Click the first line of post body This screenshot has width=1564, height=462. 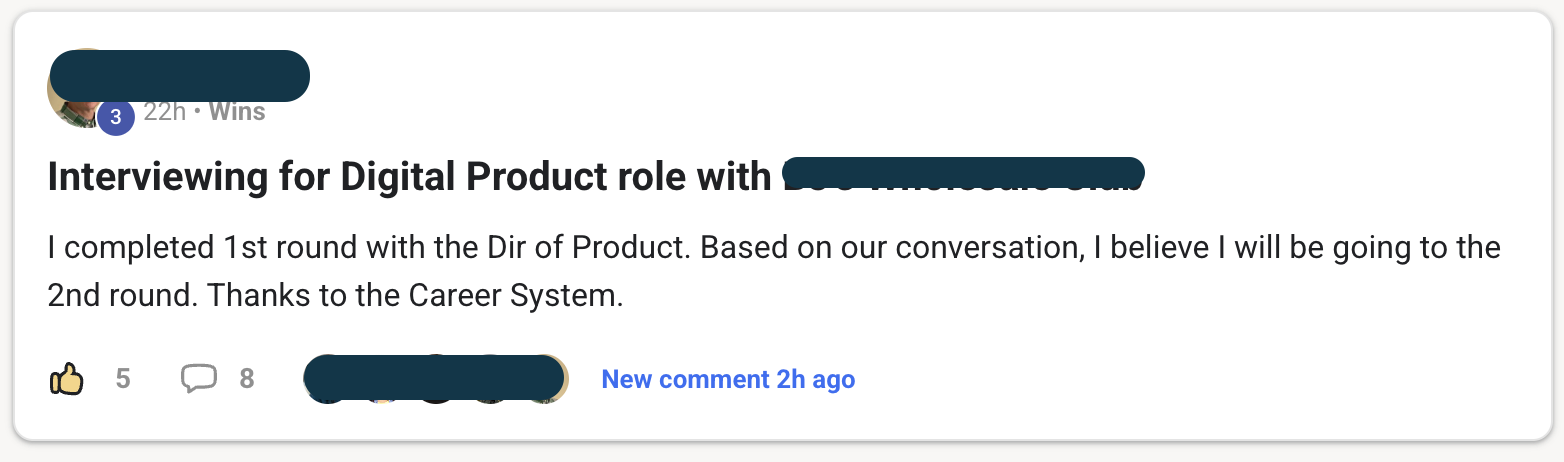(x=773, y=247)
